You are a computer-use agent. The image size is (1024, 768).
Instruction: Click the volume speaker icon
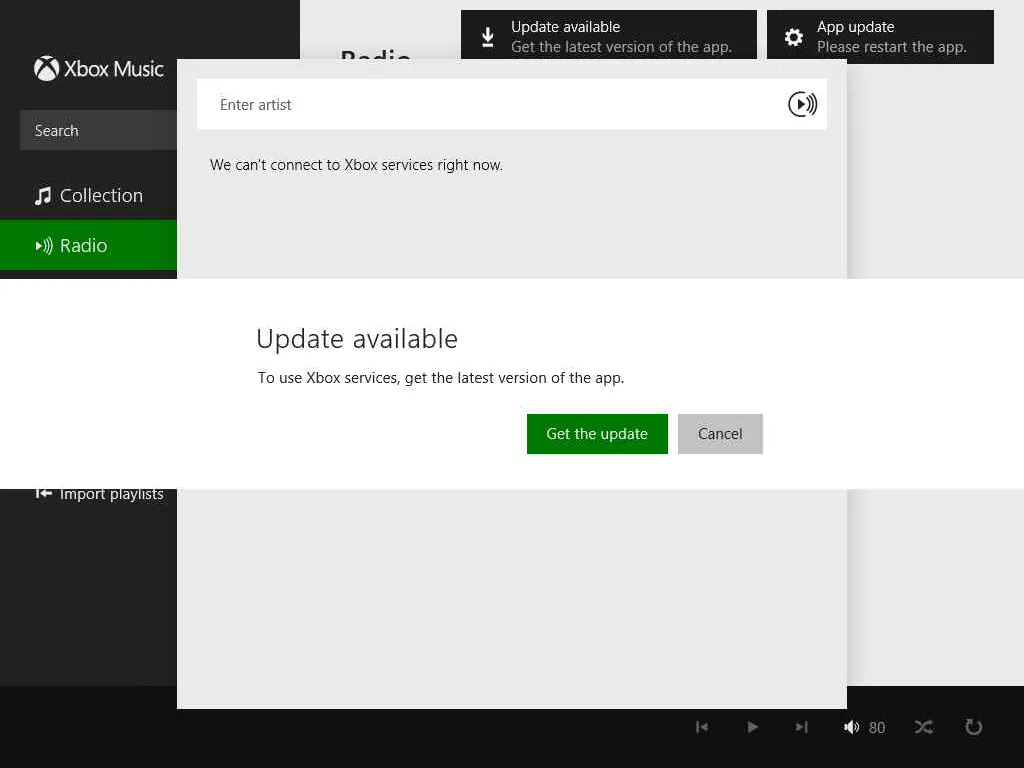(x=851, y=727)
